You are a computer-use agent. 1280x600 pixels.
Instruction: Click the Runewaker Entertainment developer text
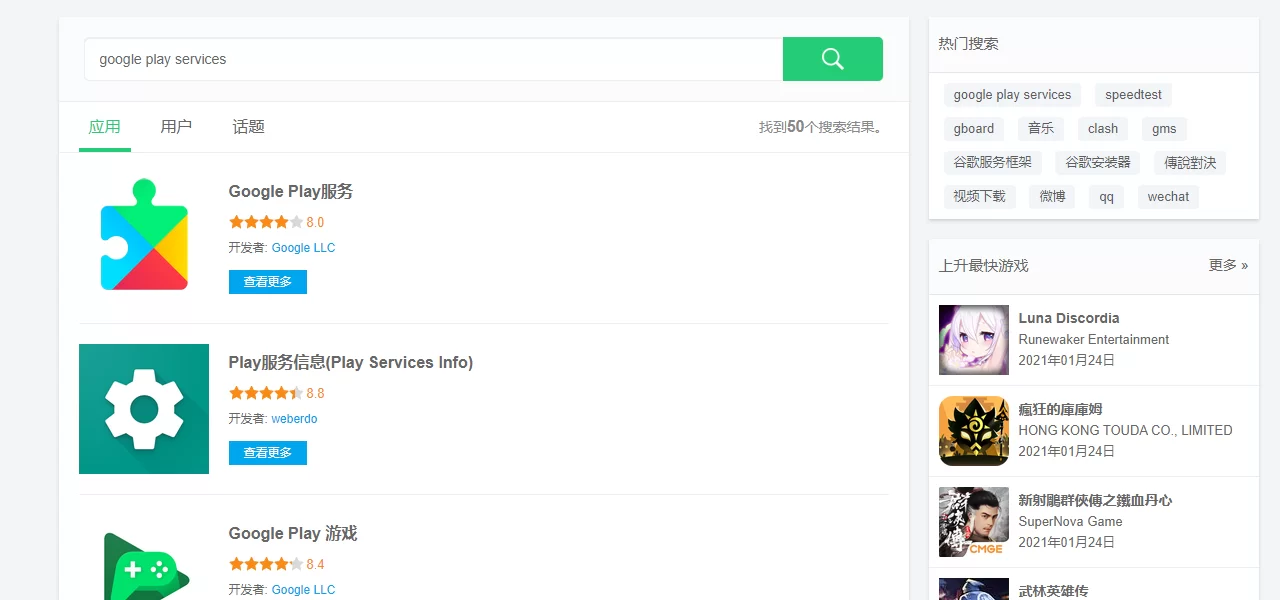click(1094, 340)
